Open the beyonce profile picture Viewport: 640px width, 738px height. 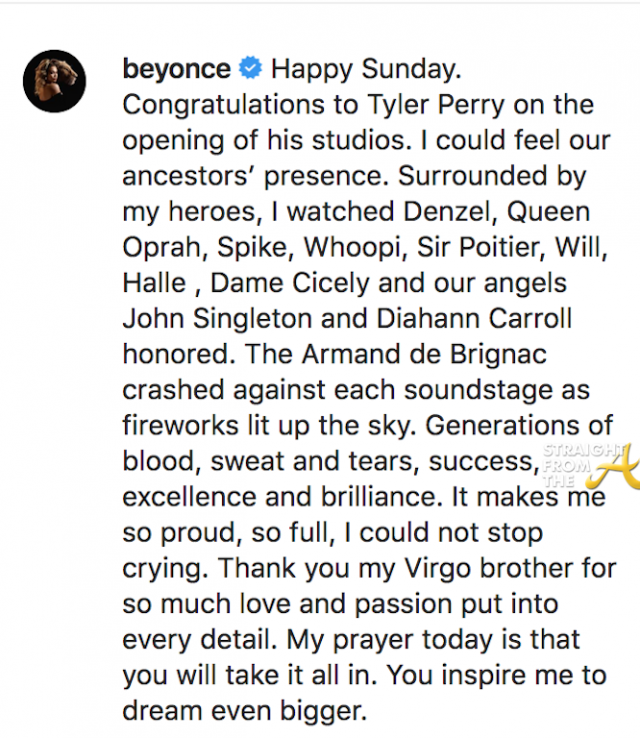point(54,79)
